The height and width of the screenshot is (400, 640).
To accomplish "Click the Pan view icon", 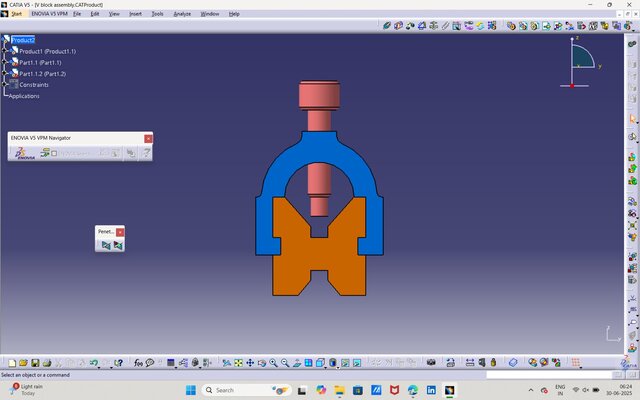I will 251,362.
